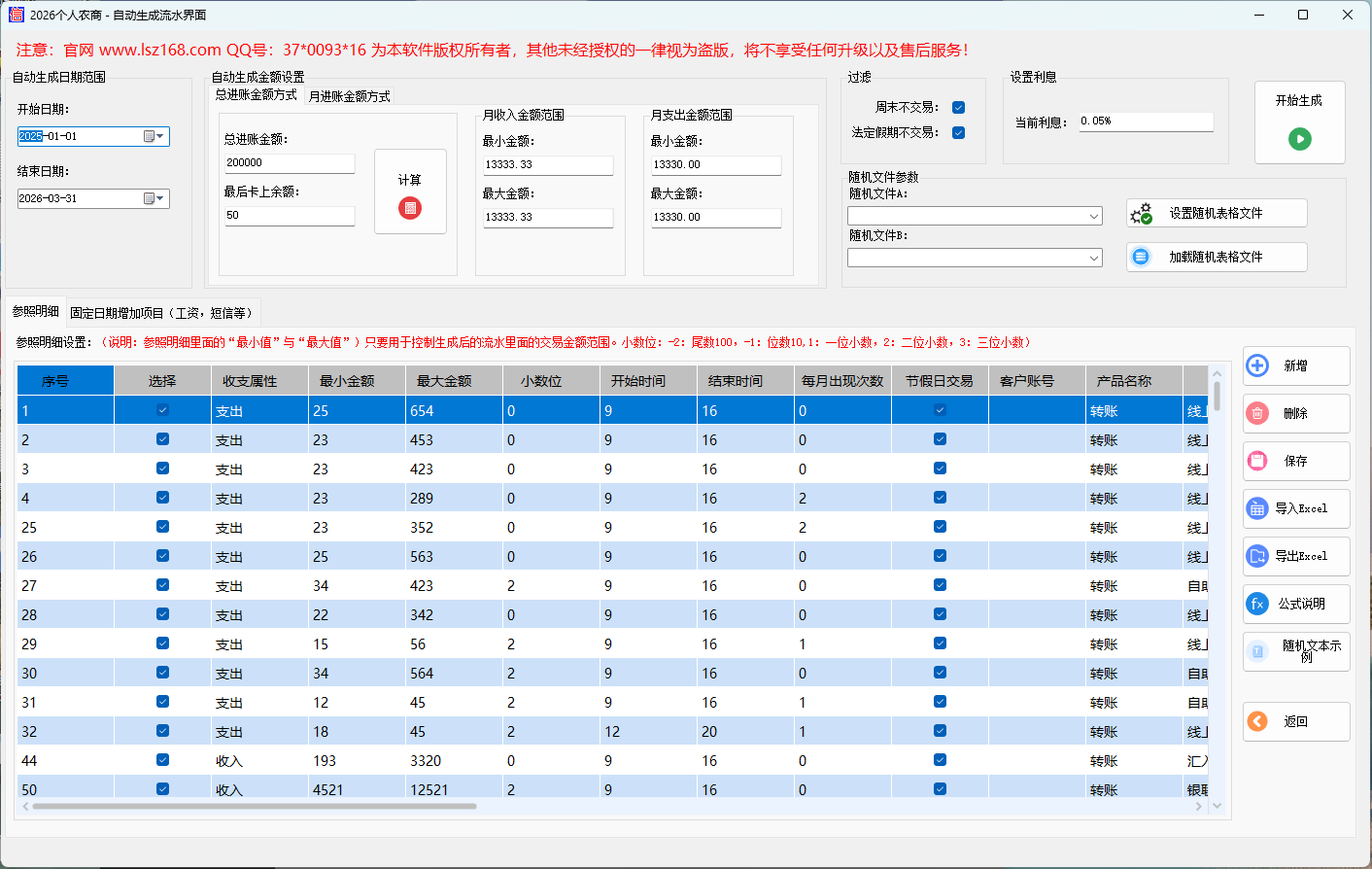Click the orange back arrow icon on 返回
1372x869 pixels.
coord(1255,722)
